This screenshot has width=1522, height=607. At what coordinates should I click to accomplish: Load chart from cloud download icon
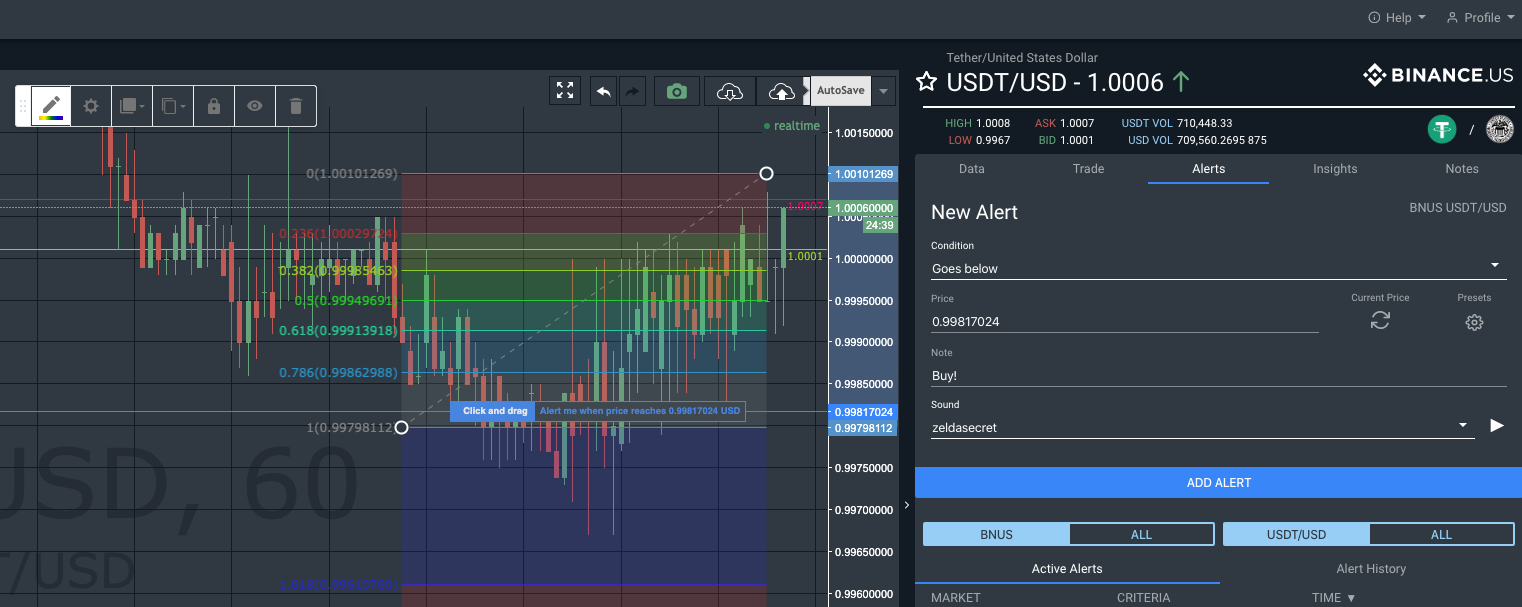(x=730, y=91)
